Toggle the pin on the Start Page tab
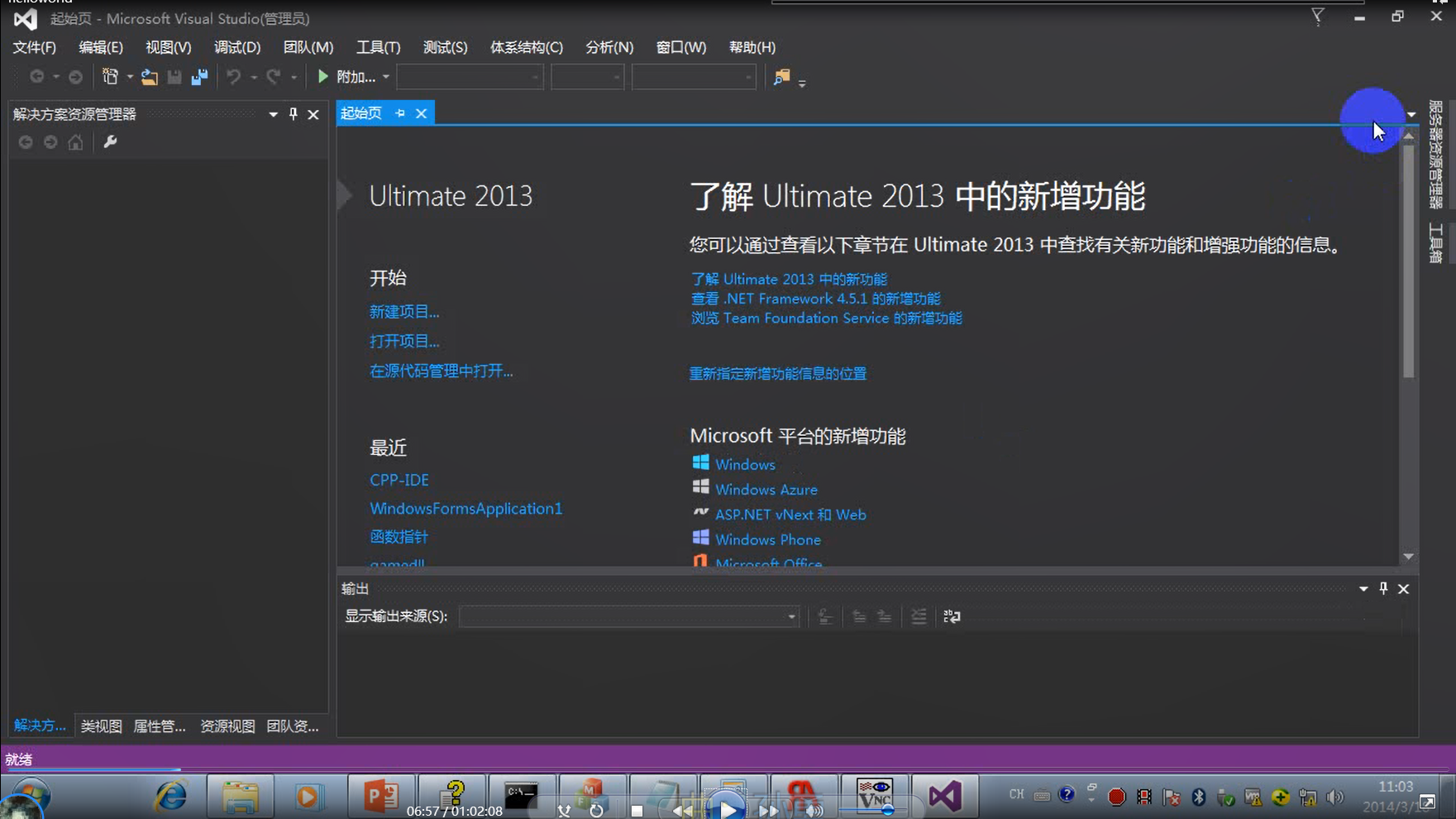1456x819 pixels. (400, 113)
